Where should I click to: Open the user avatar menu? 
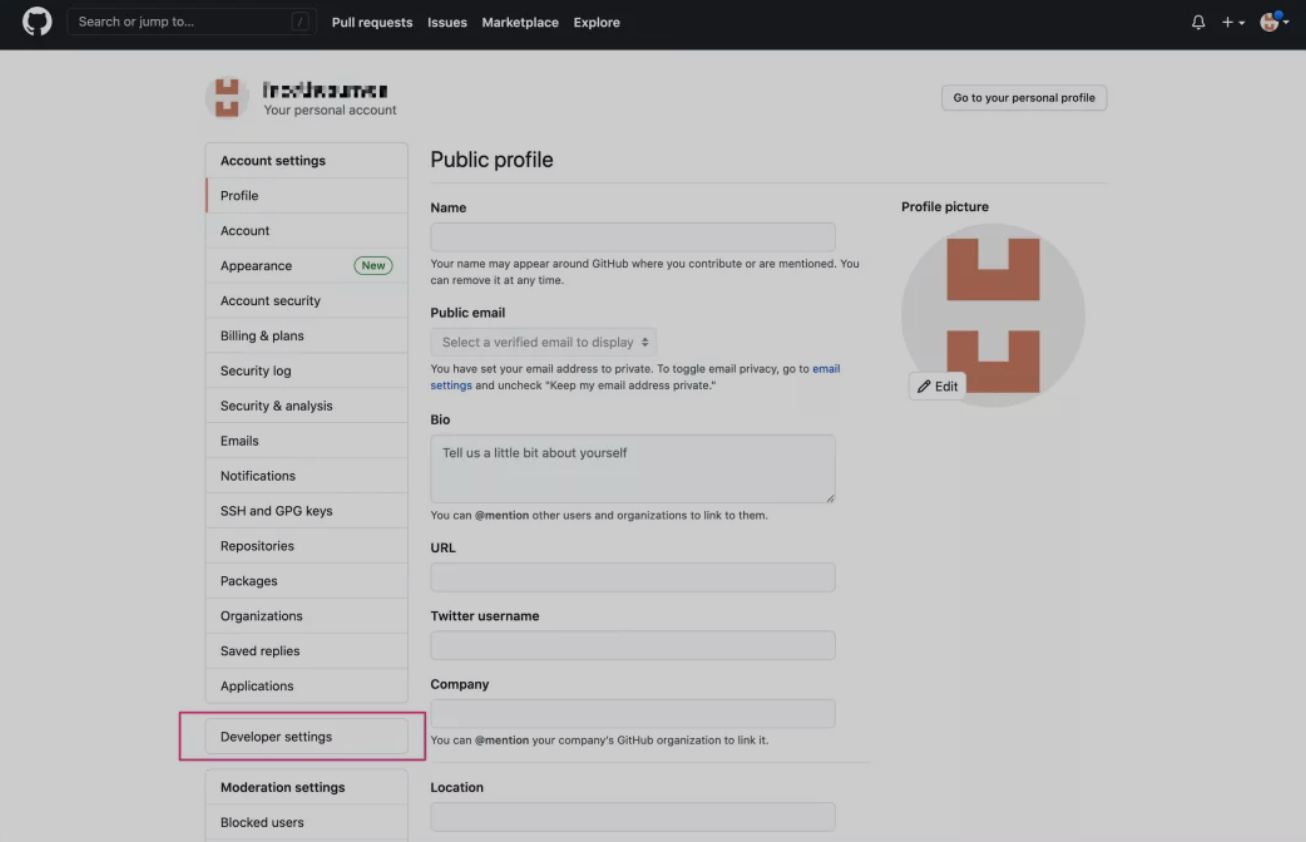point(1273,22)
